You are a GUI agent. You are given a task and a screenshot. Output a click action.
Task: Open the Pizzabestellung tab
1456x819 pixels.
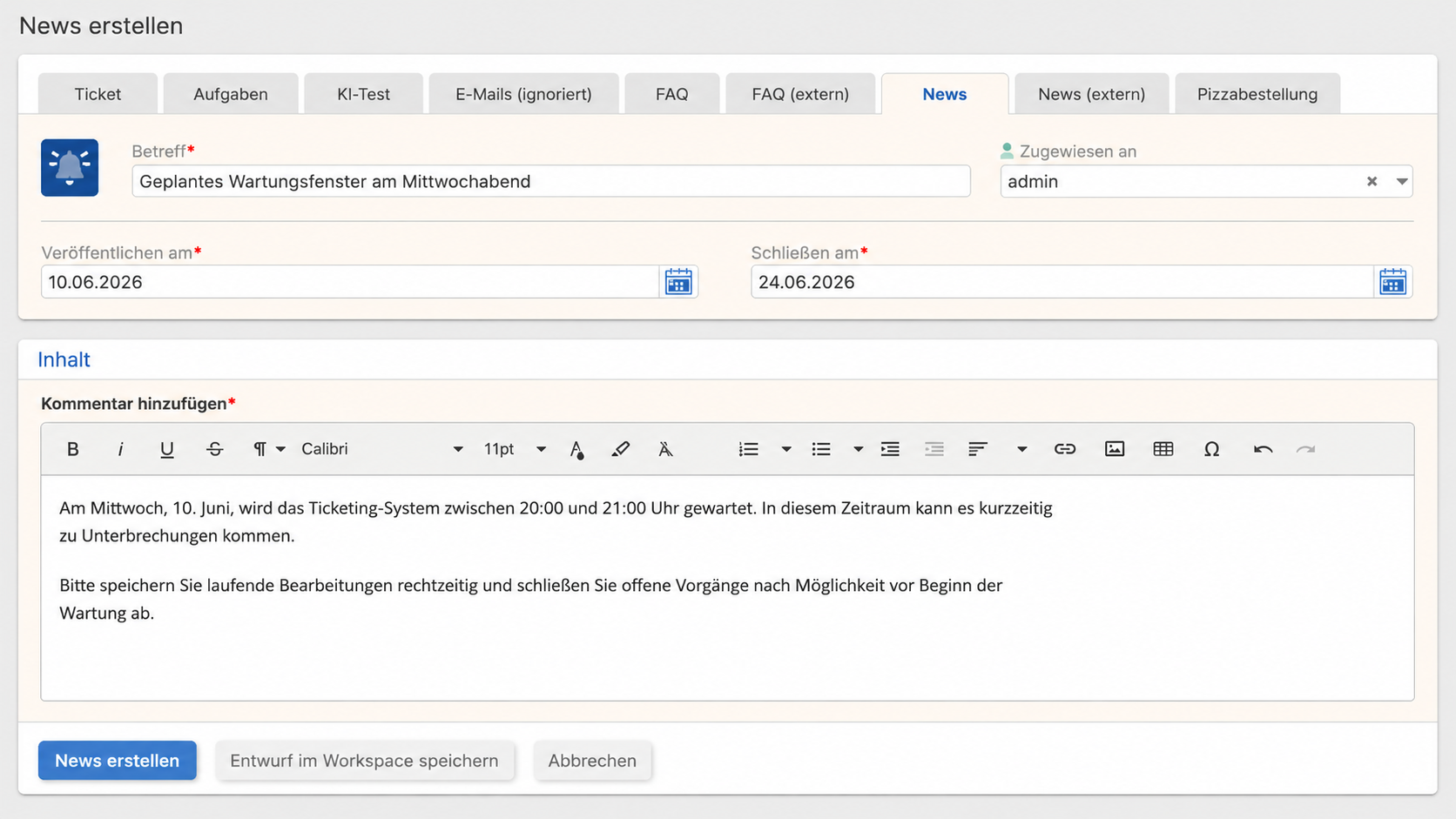(x=1257, y=94)
